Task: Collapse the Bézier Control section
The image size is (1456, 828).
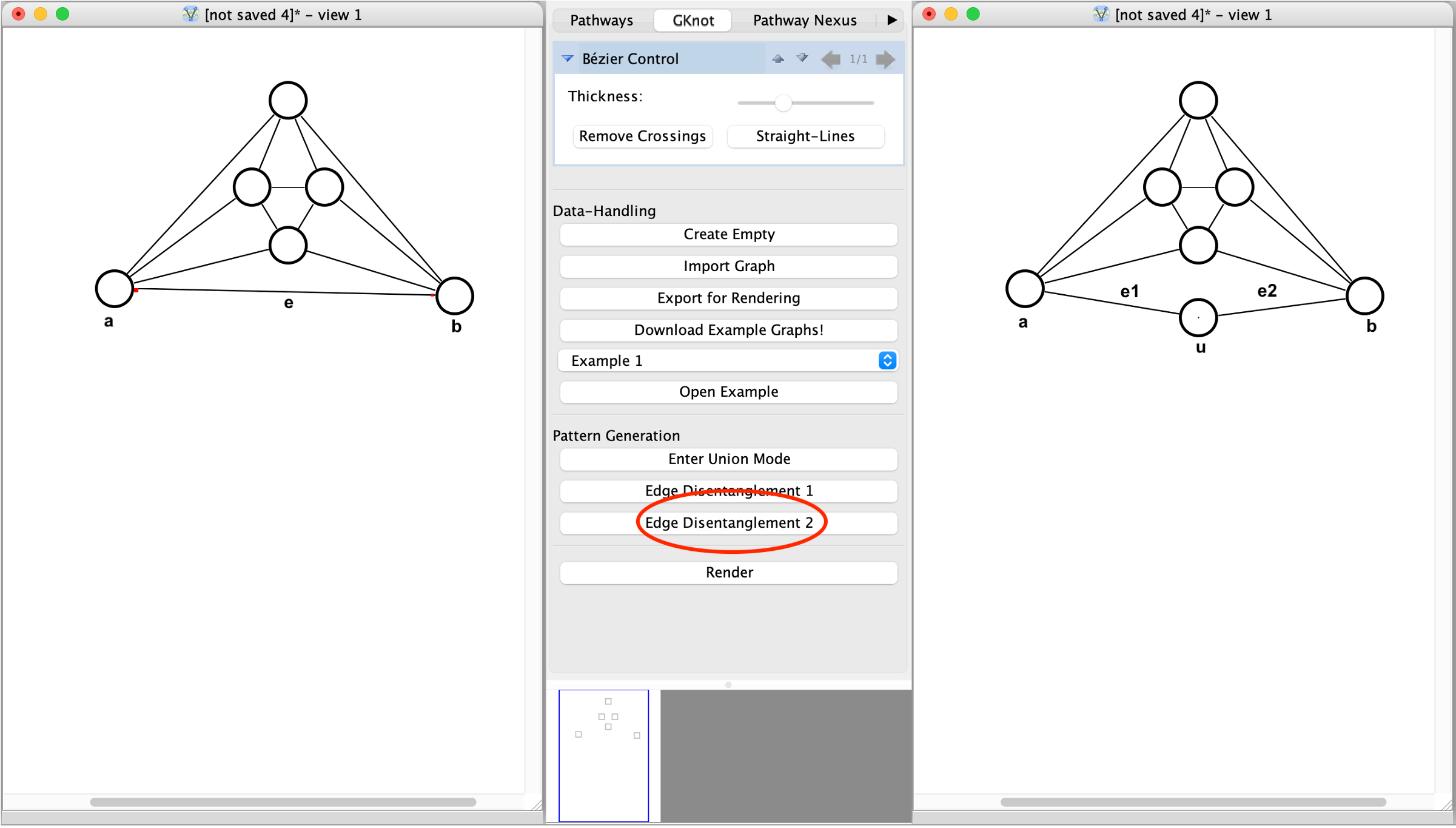Action: (568, 59)
